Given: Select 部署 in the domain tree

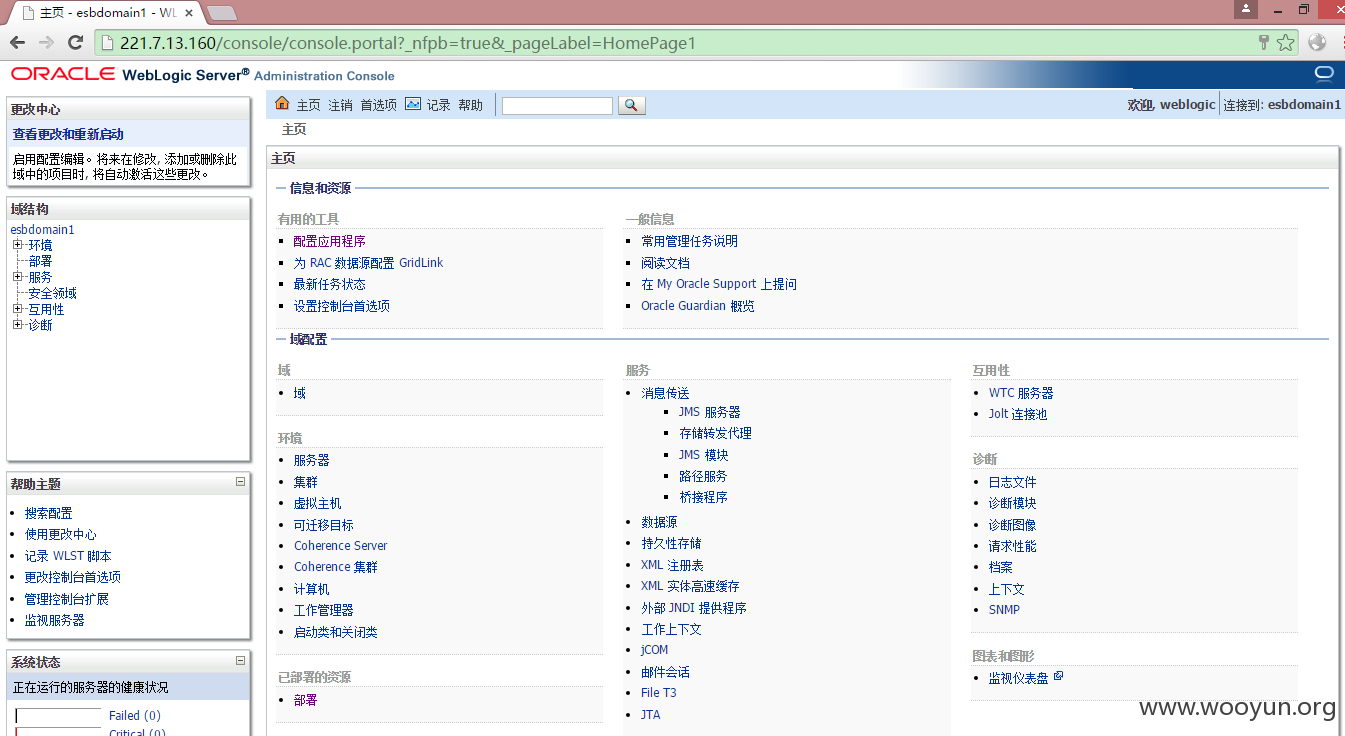Looking at the screenshot, I should tap(40, 261).
